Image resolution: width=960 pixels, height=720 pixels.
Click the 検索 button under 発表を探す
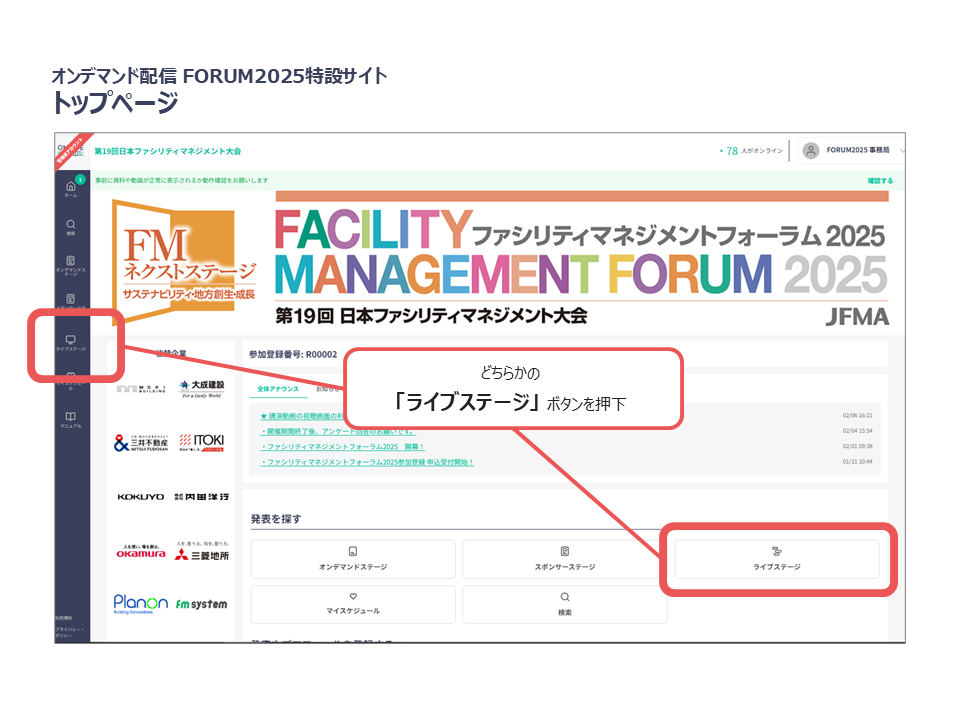(564, 604)
